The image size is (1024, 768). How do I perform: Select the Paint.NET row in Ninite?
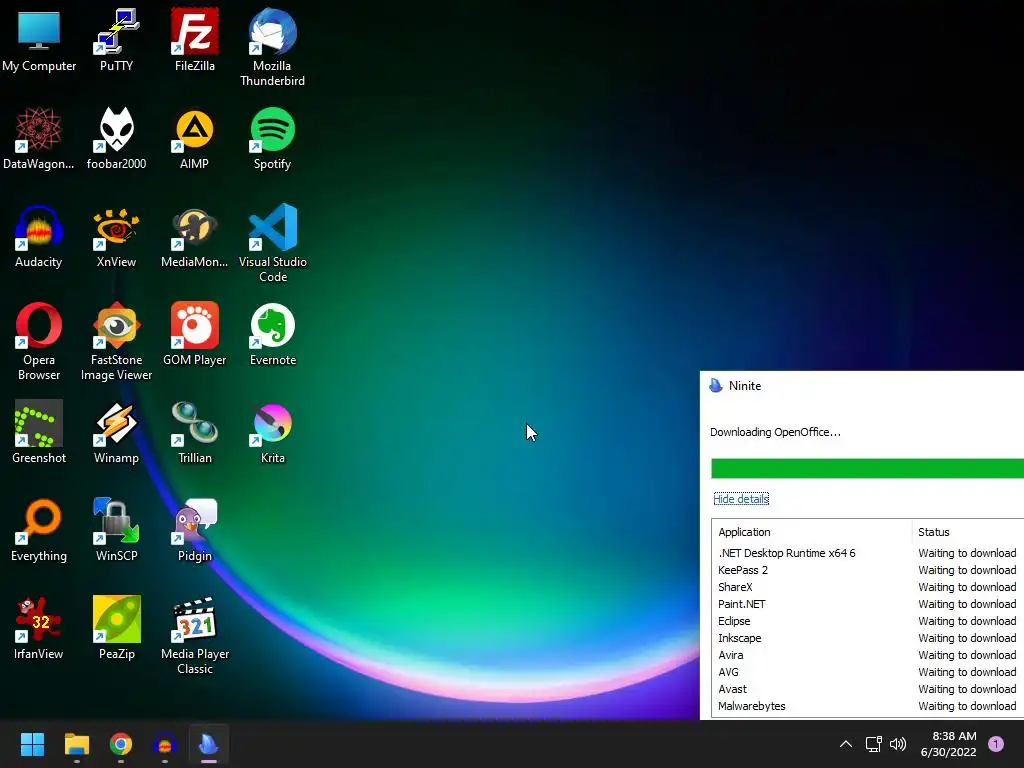[x=868, y=604]
